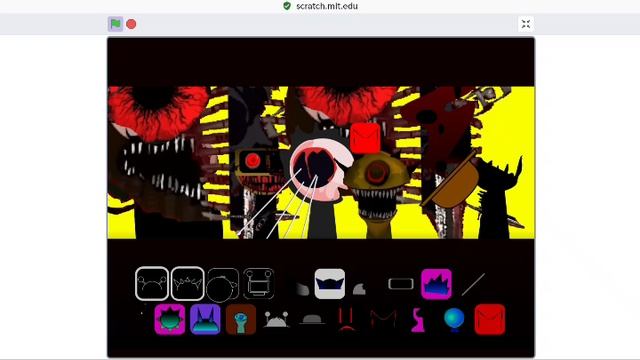
Task: Select the gray bowler-hat shaped icon
Action: 312,319
